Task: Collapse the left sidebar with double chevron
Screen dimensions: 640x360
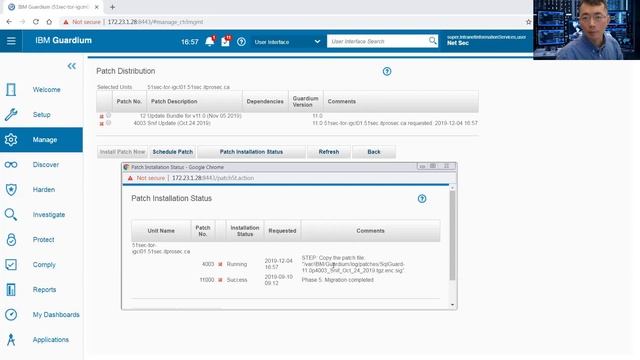Action: point(72,66)
